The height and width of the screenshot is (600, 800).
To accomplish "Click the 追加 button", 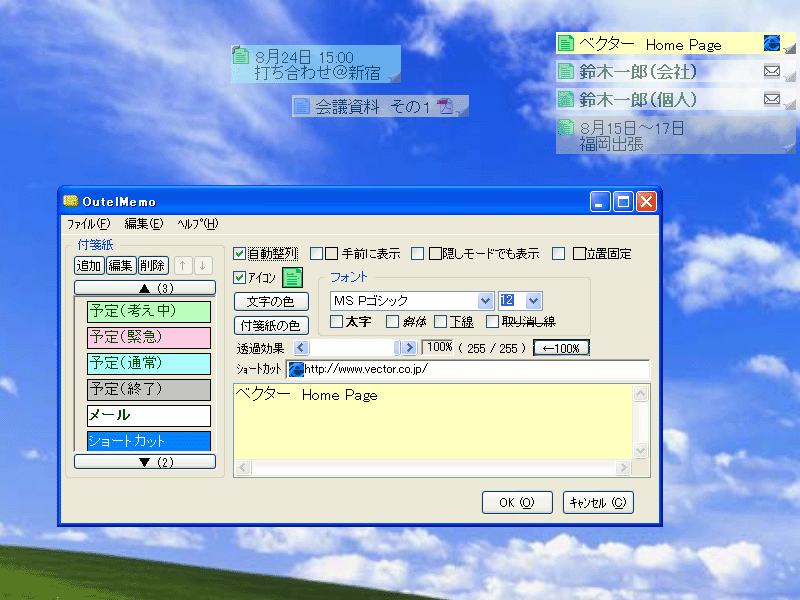I will coord(89,265).
